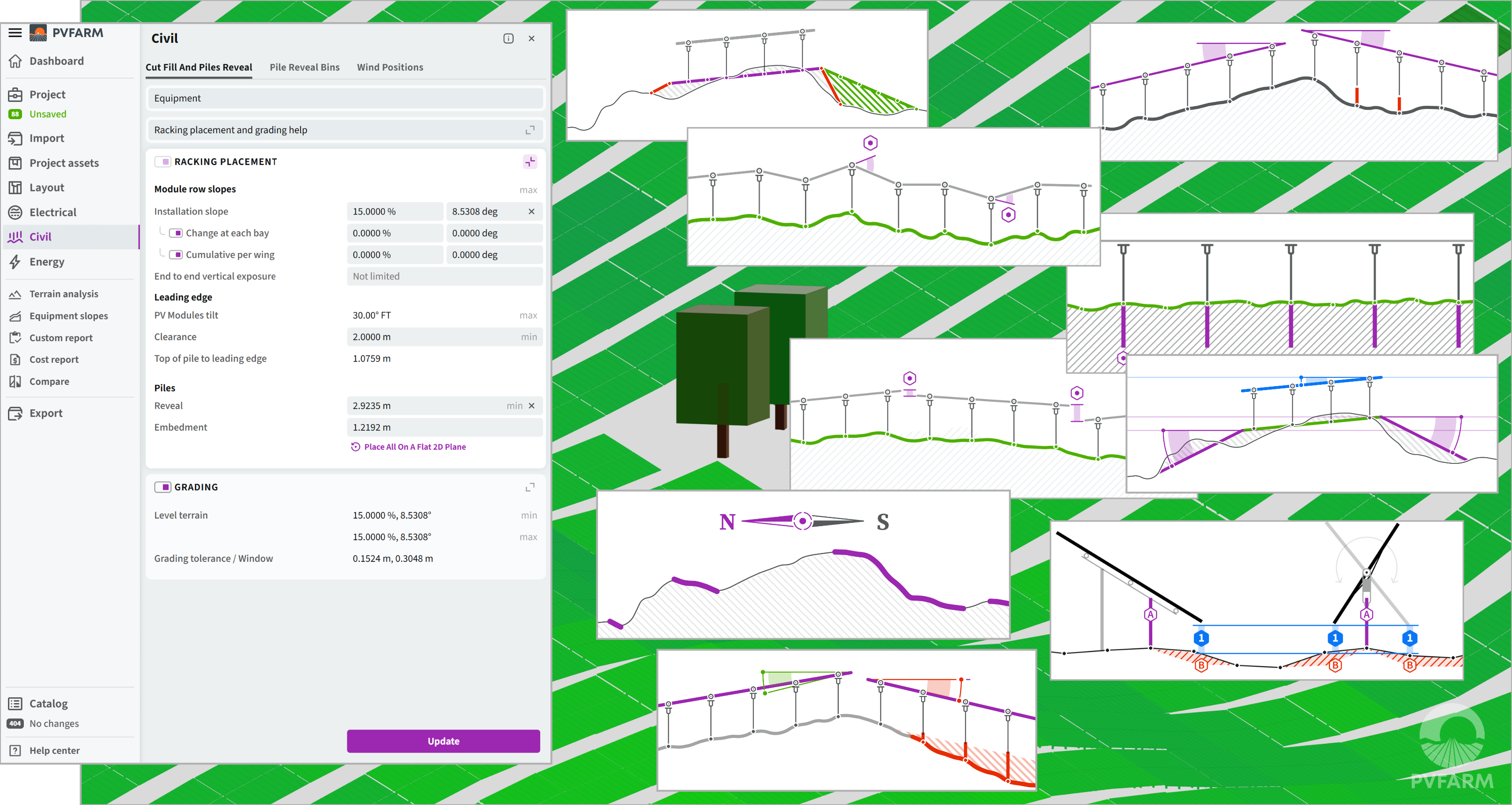
Task: Click the Electrical sidebar icon
Action: [15, 213]
